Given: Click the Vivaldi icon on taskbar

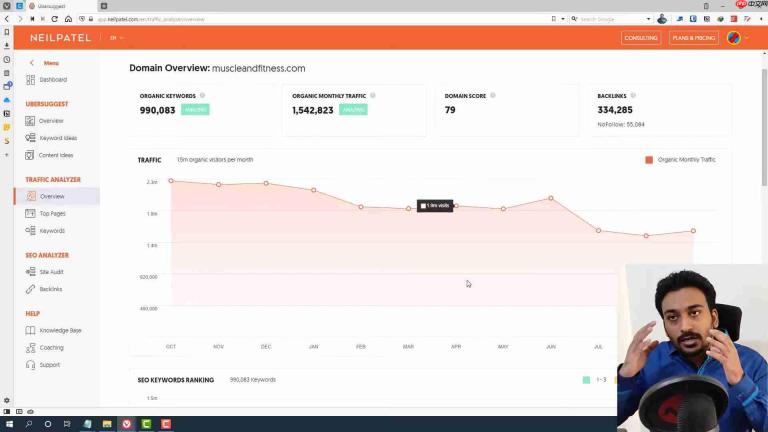Looking at the screenshot, I should (x=127, y=424).
